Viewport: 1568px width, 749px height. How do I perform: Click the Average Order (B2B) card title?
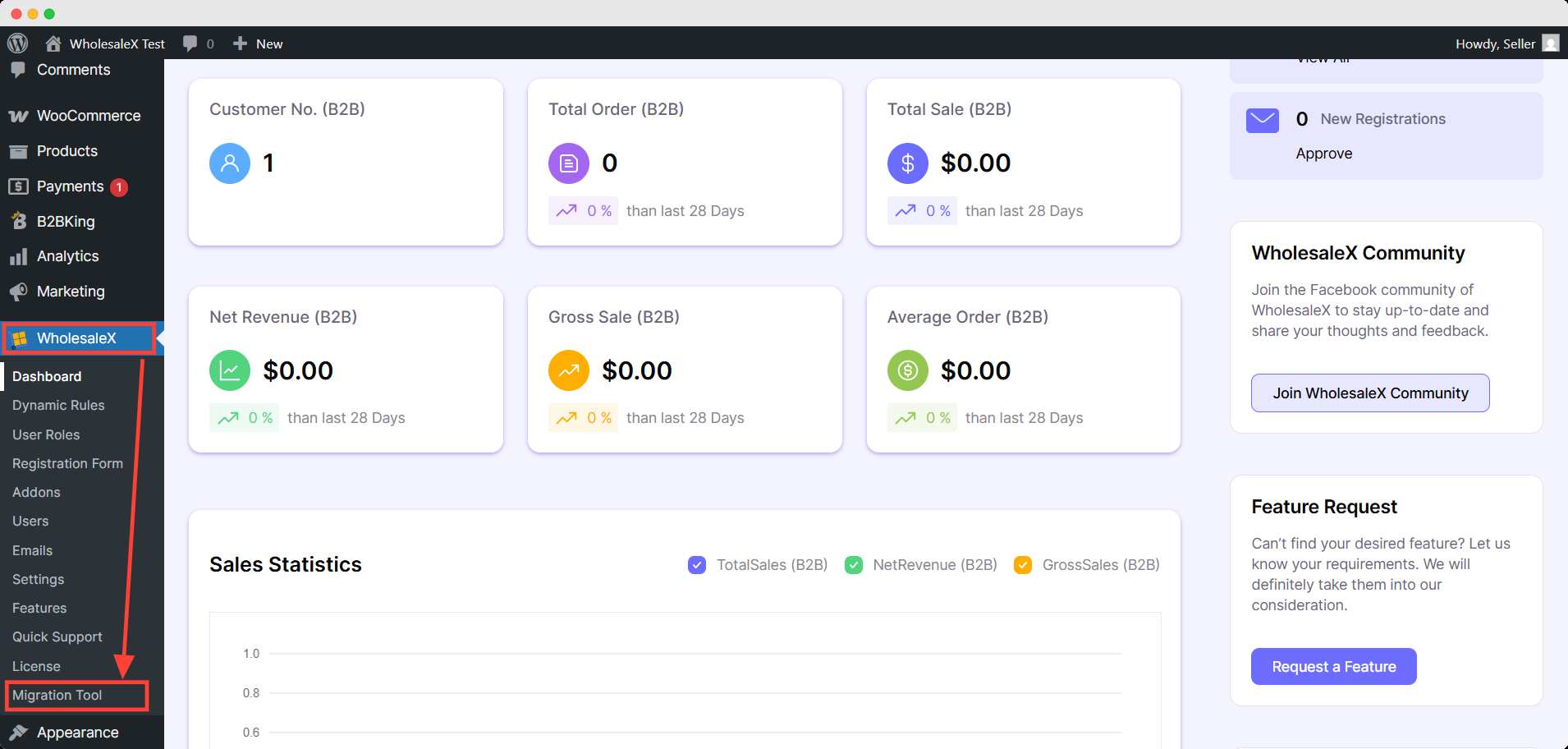[x=967, y=317]
